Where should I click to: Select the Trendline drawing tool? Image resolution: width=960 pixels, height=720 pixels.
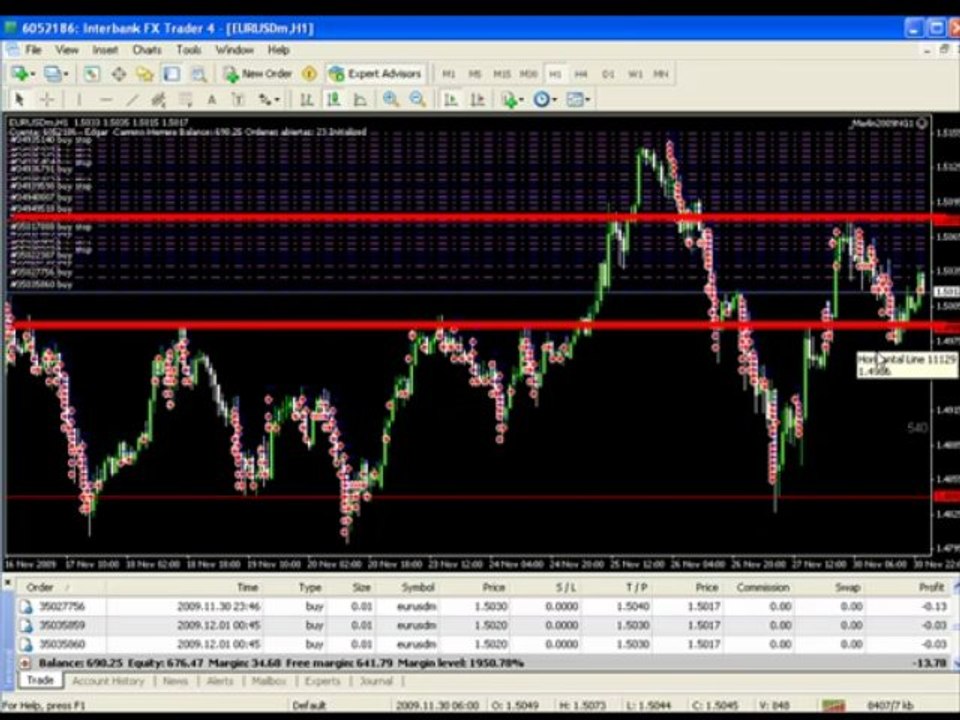132,99
